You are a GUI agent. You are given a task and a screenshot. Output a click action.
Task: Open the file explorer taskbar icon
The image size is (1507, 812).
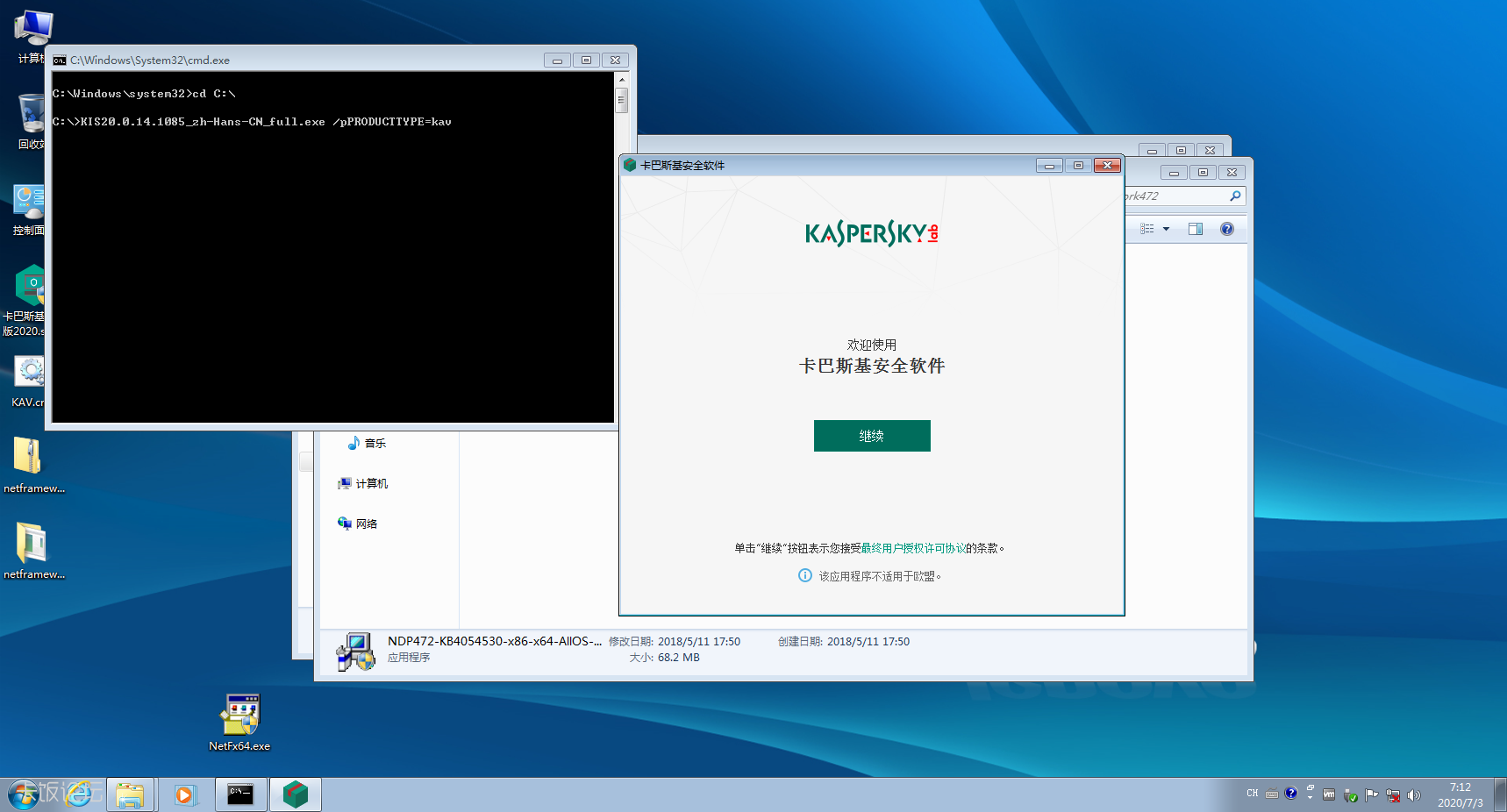coord(130,794)
